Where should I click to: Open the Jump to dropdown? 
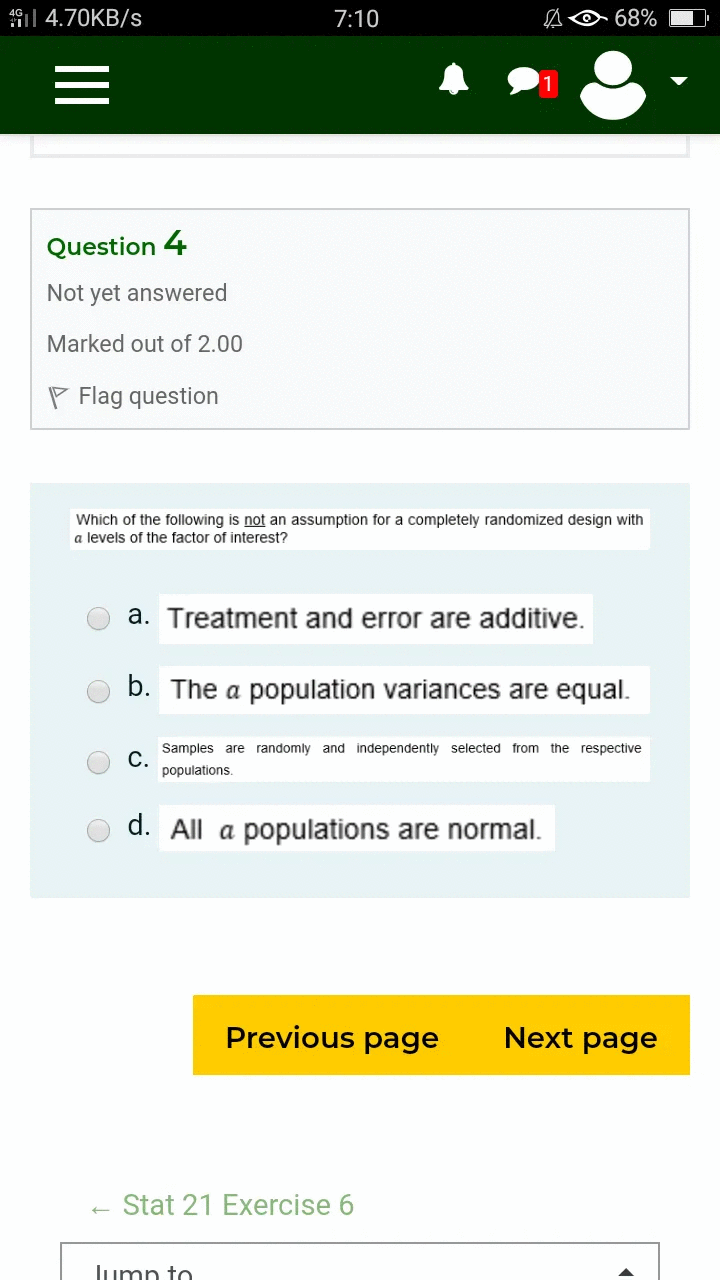(360, 1268)
